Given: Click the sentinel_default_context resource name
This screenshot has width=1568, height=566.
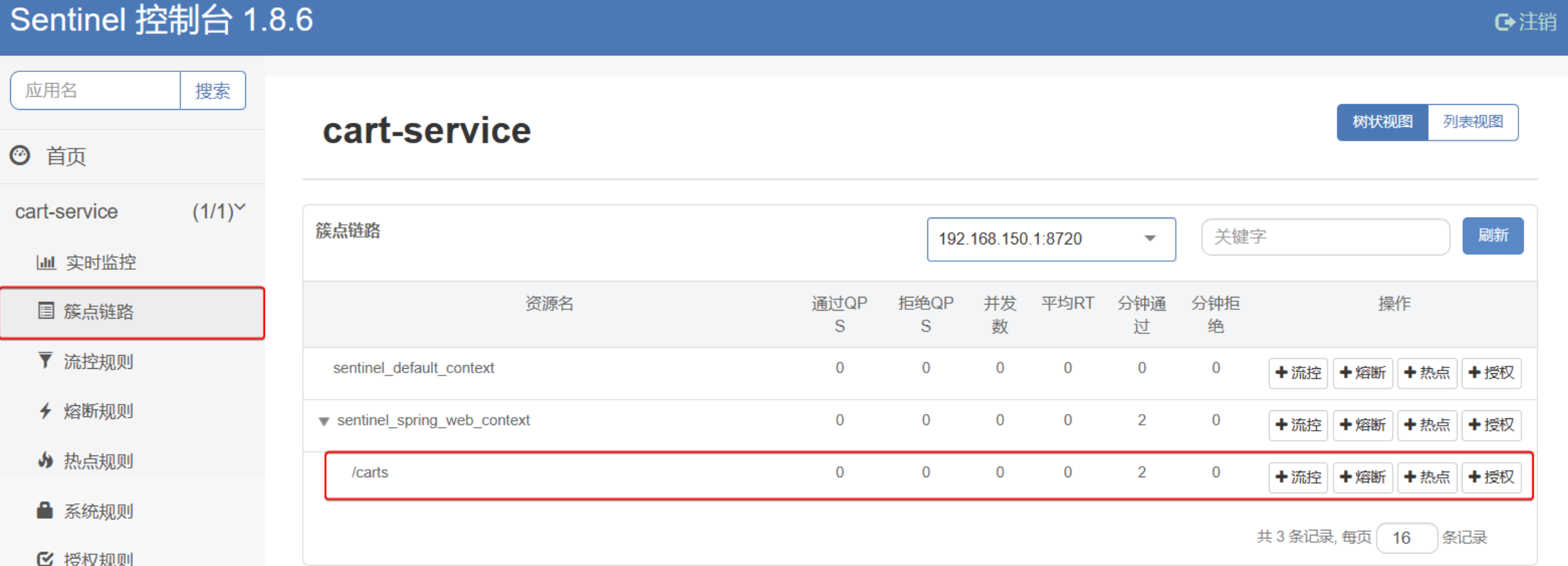Looking at the screenshot, I should [413, 368].
